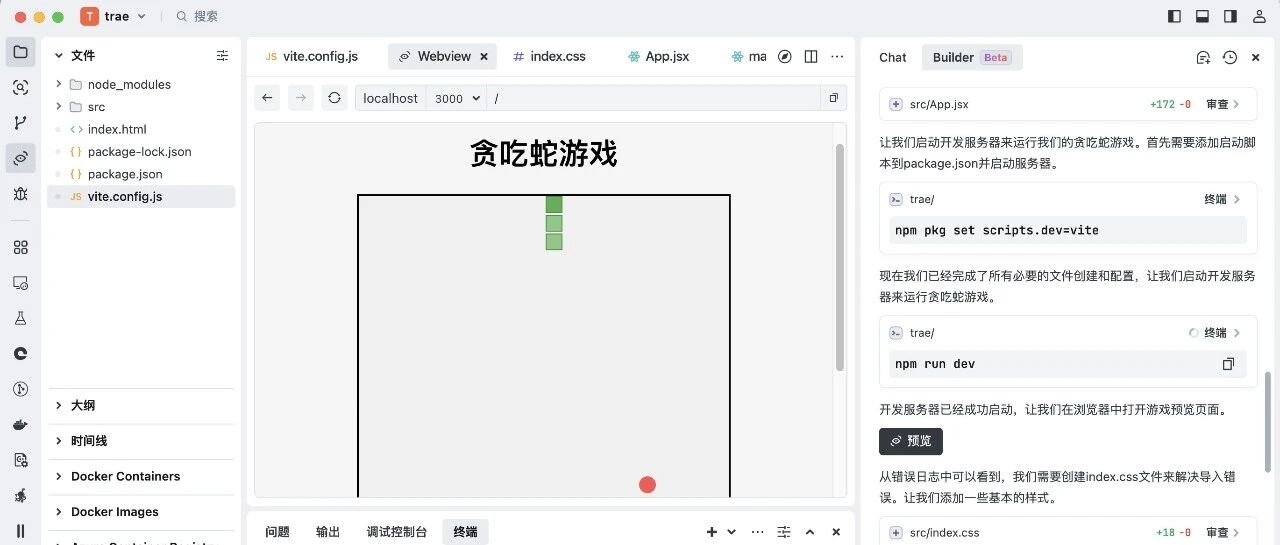Open the Testing flask icon
The image size is (1280, 545).
(20, 318)
